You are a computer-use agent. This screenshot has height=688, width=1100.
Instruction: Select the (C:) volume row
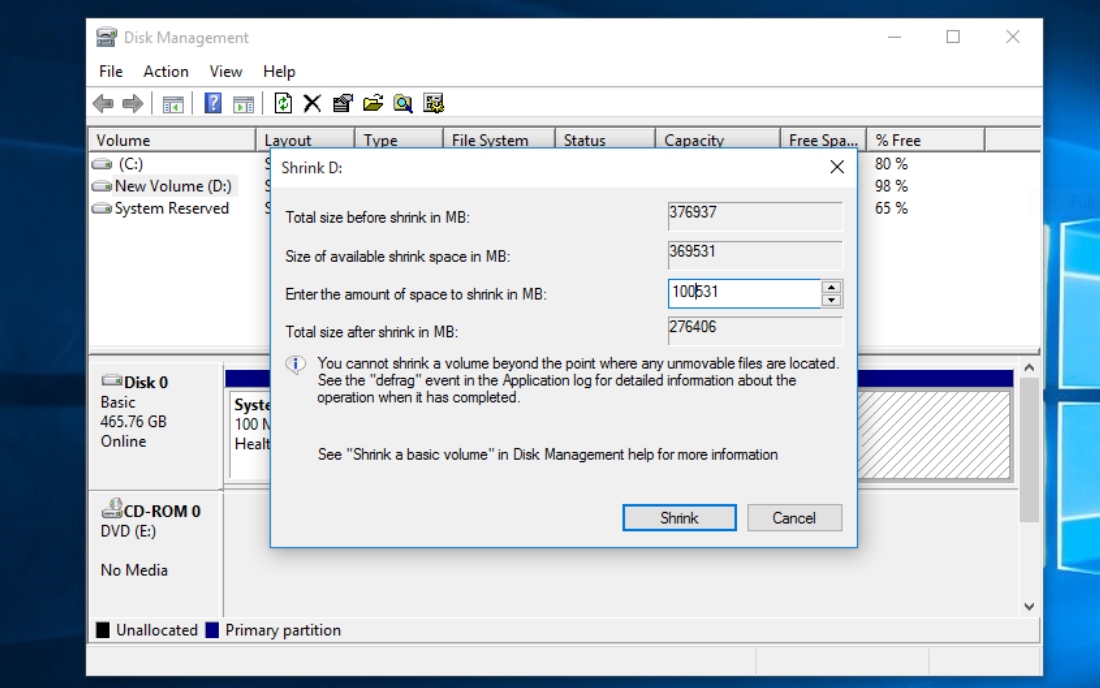pos(130,163)
